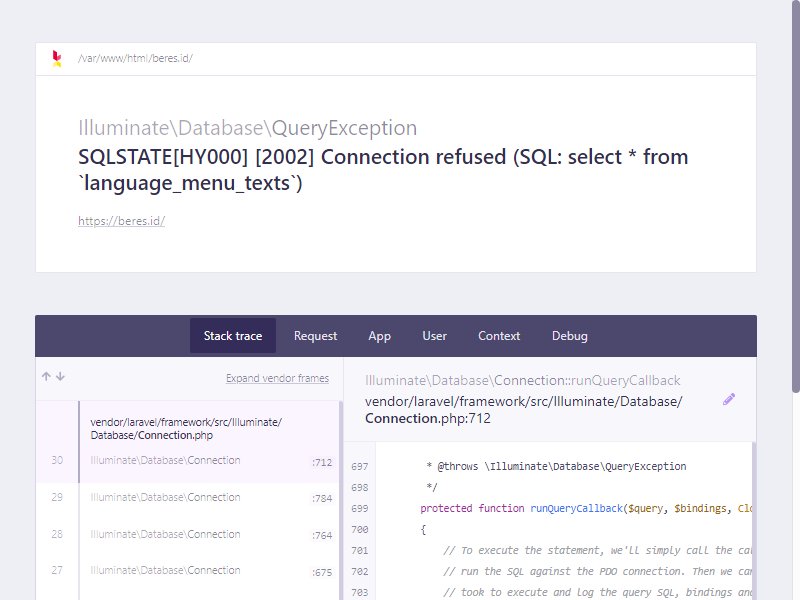Click Database/Connection.php file label in frame list
The height and width of the screenshot is (600, 800).
(186, 429)
